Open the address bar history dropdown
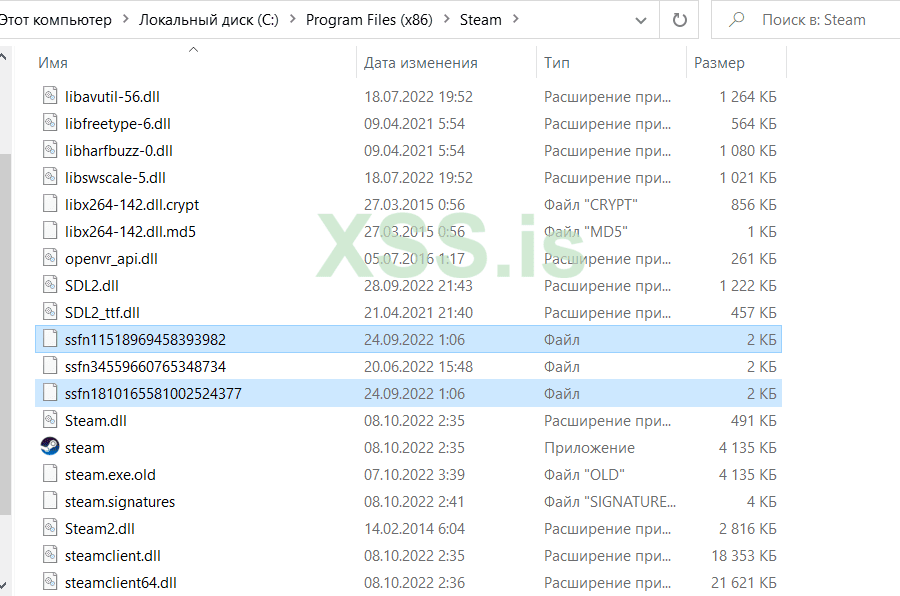This screenshot has height=596, width=900. coord(641,21)
